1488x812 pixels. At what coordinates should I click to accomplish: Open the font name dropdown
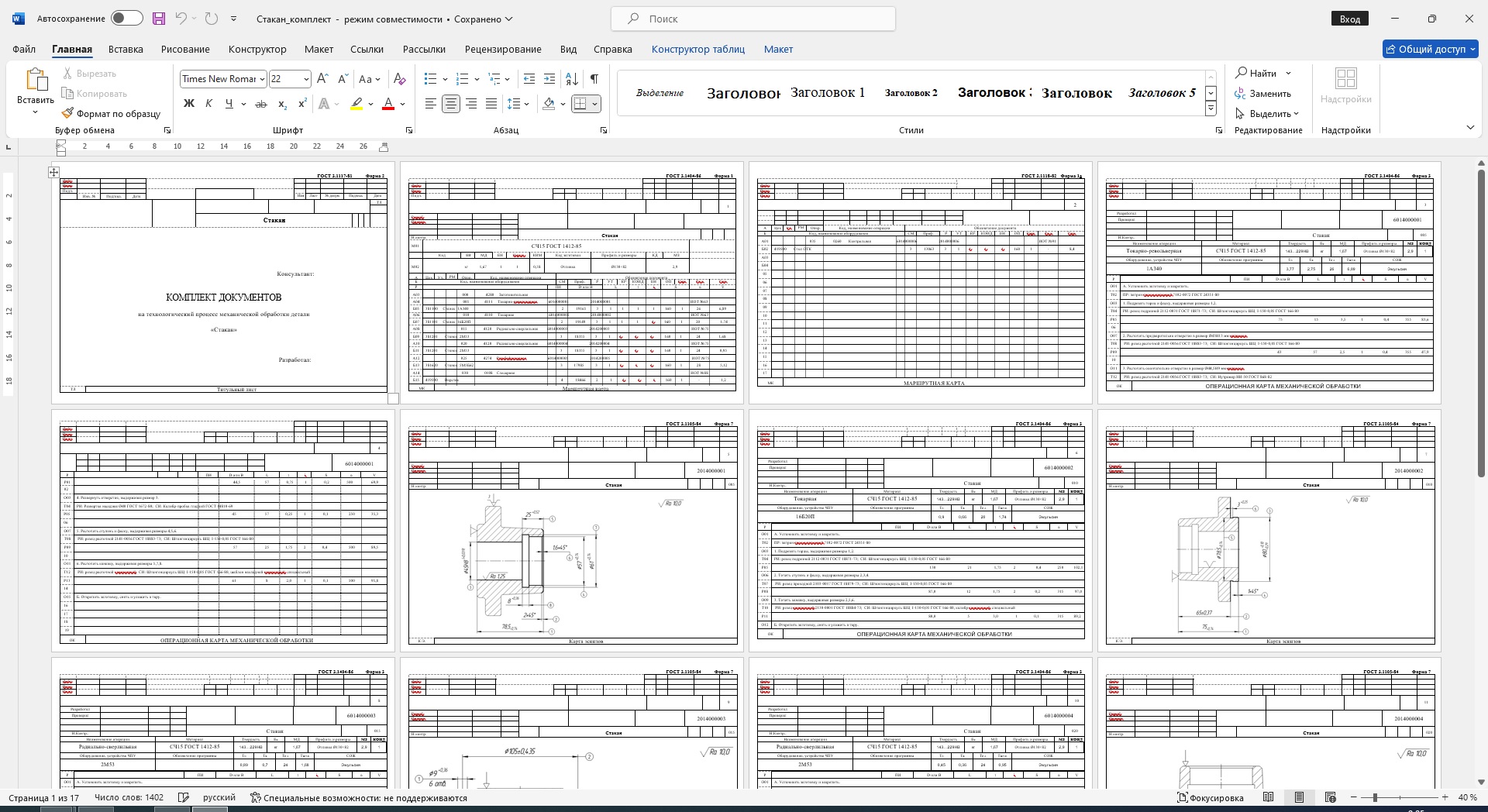tap(263, 79)
